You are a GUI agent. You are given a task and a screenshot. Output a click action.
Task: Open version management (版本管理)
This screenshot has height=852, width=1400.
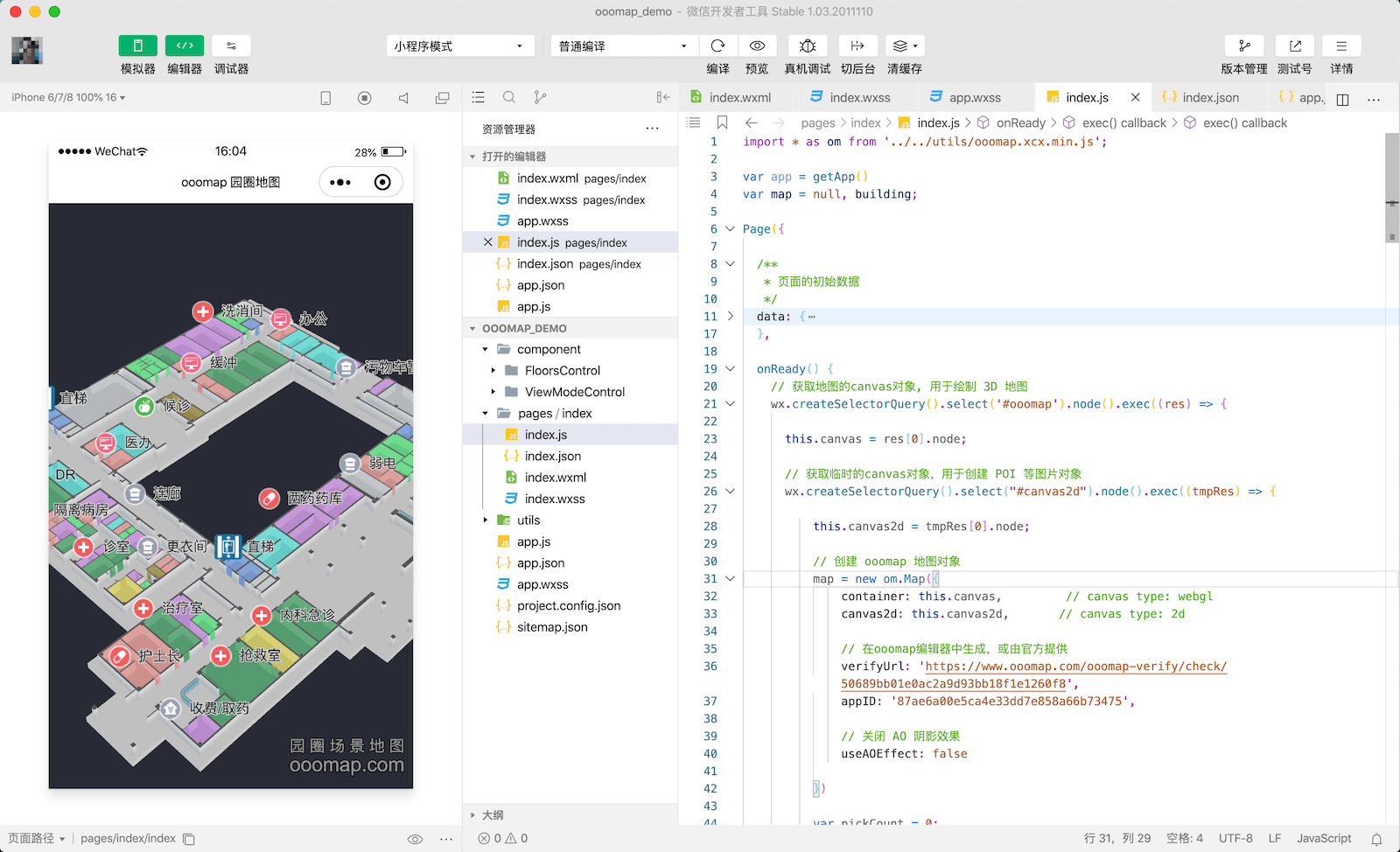click(x=1244, y=46)
